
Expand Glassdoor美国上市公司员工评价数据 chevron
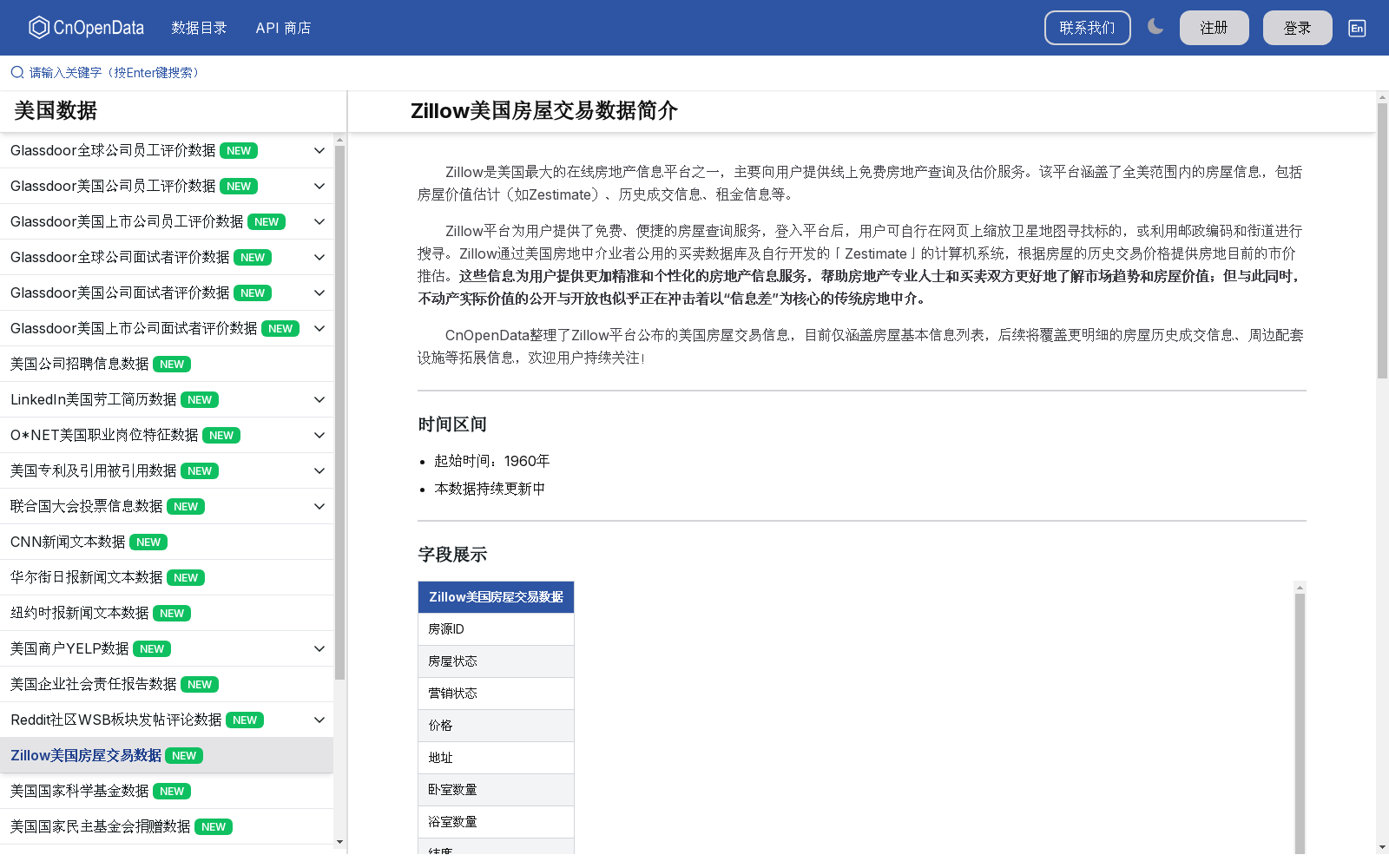point(319,221)
